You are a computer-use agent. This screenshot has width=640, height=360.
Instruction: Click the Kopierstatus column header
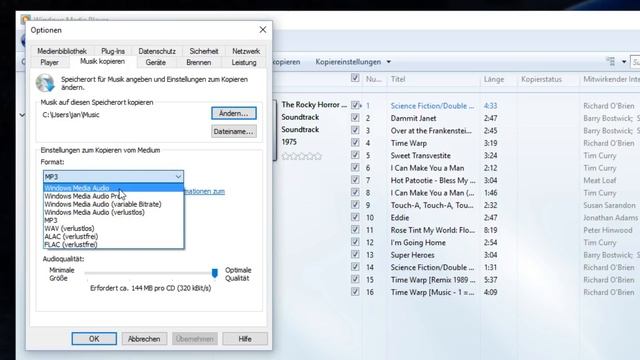[x=541, y=79]
